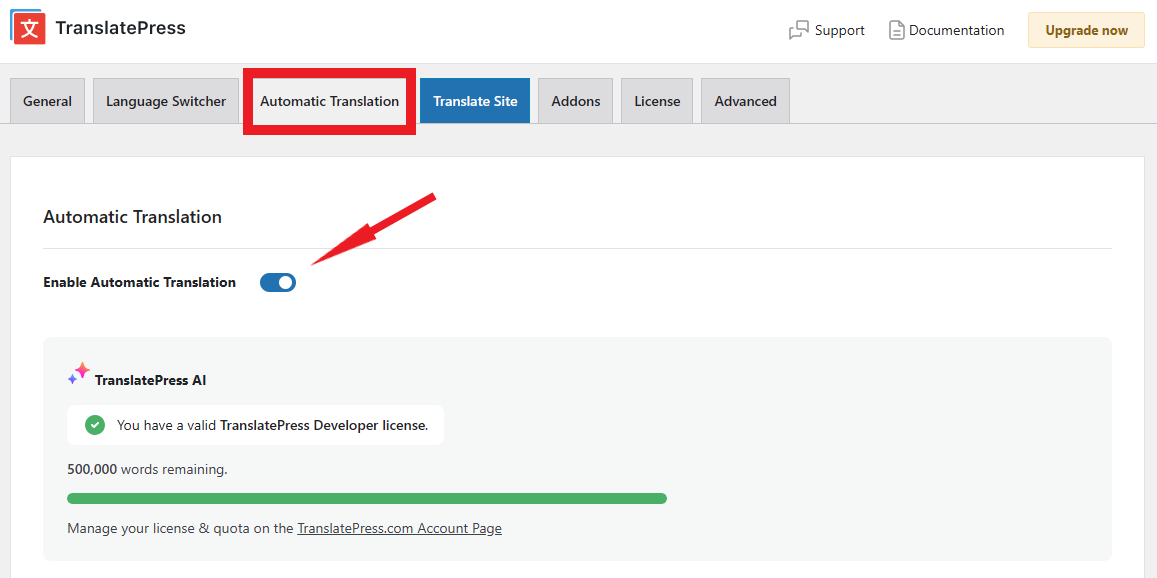Open the Addons tab
The width and height of the screenshot is (1157, 578).
coord(575,100)
